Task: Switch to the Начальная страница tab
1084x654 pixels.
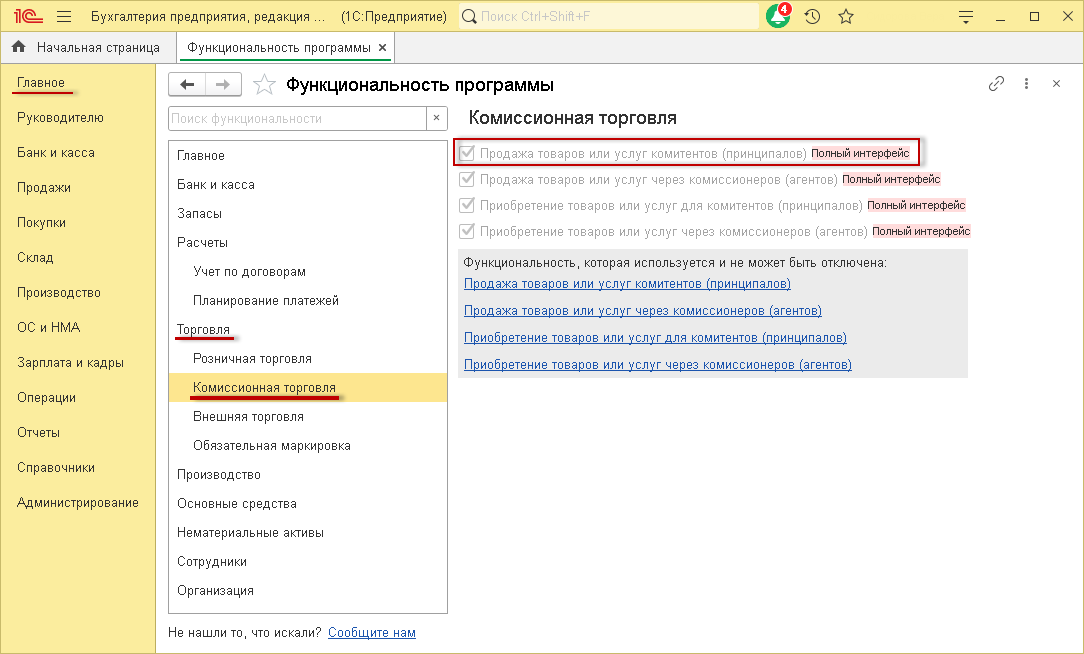Action: tap(98, 47)
